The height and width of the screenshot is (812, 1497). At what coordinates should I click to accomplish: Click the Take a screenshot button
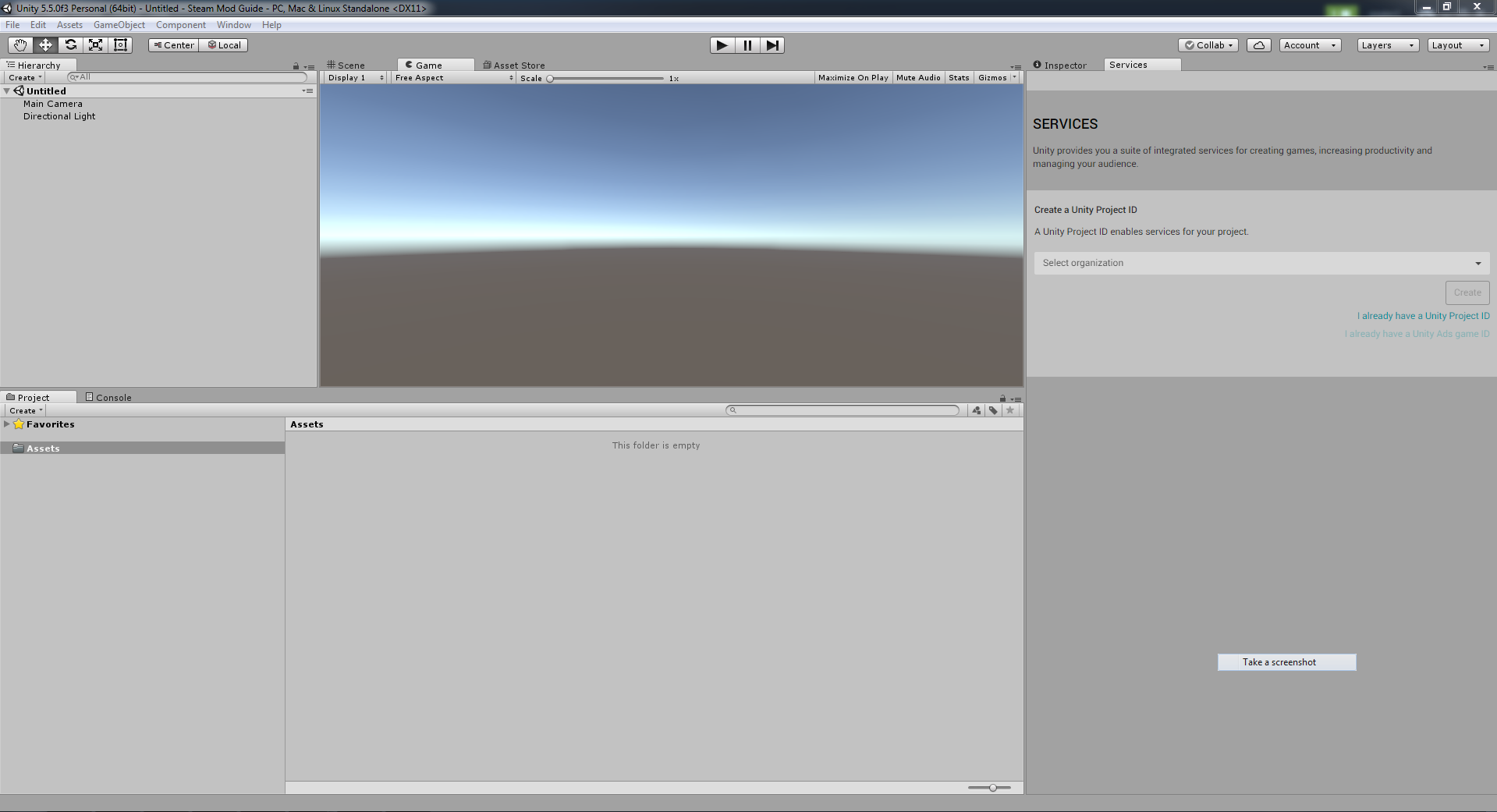click(1287, 662)
